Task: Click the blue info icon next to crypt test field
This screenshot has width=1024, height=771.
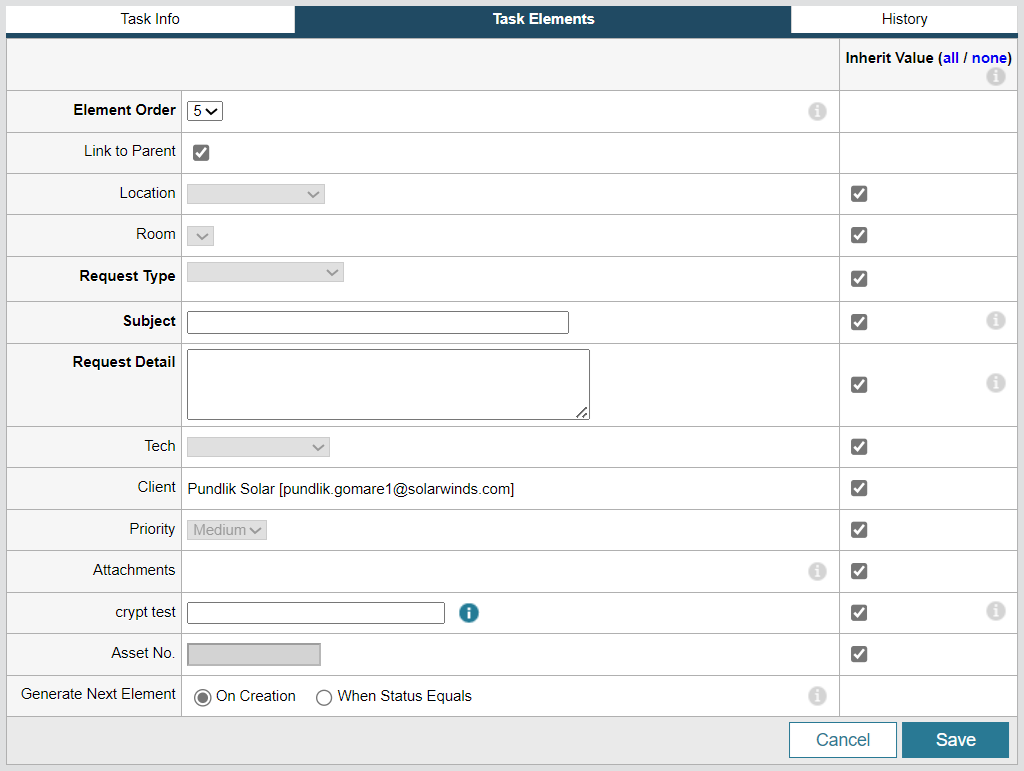Action: coord(469,613)
